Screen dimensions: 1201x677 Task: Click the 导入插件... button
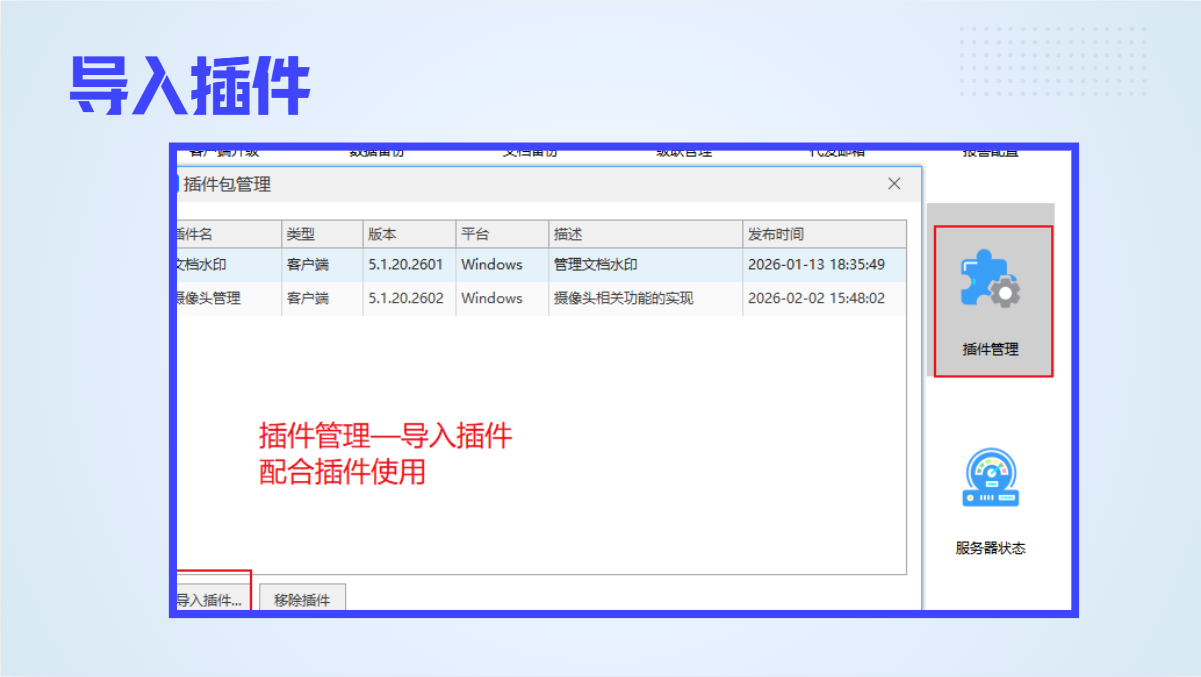point(212,600)
